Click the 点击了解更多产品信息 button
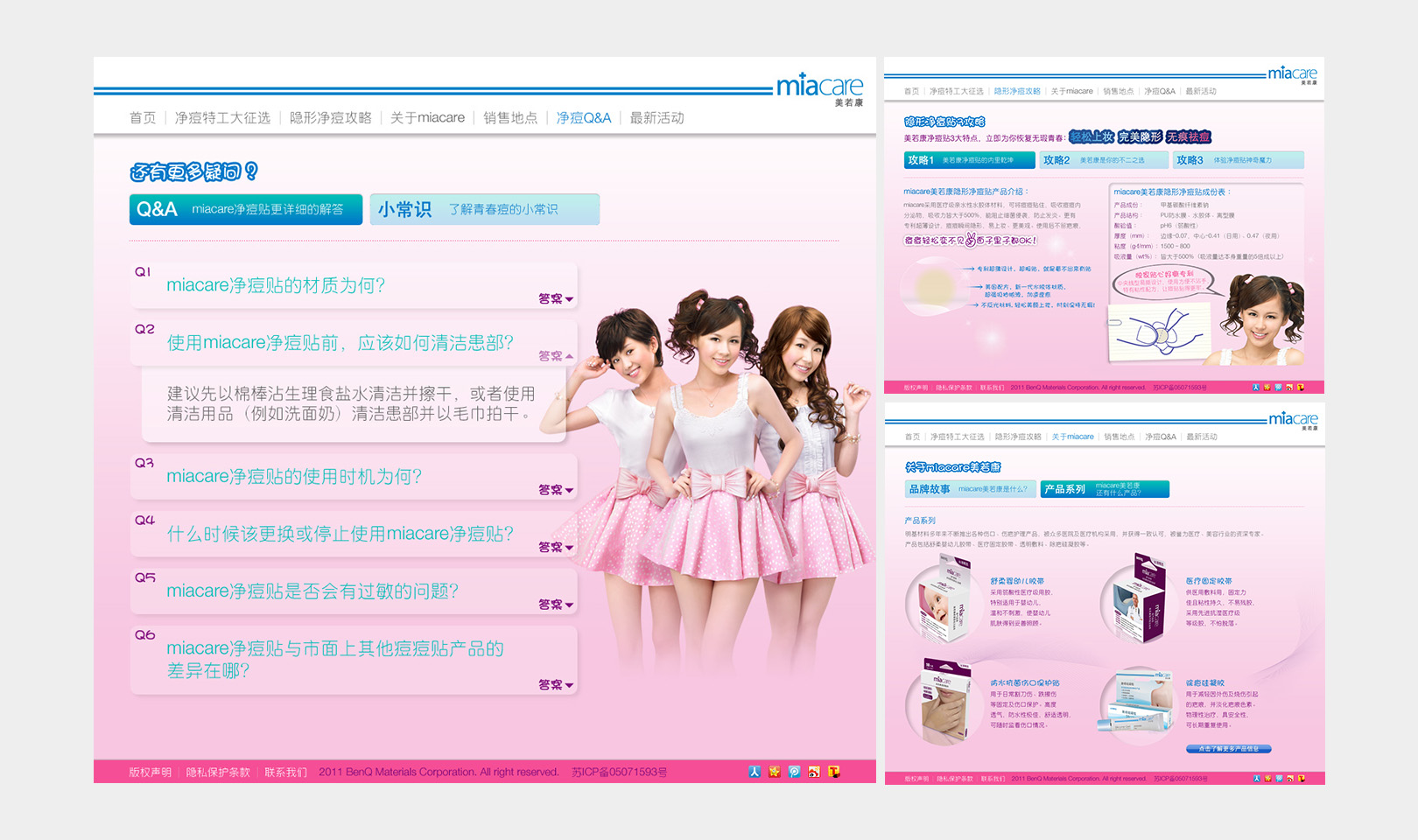 [1228, 749]
